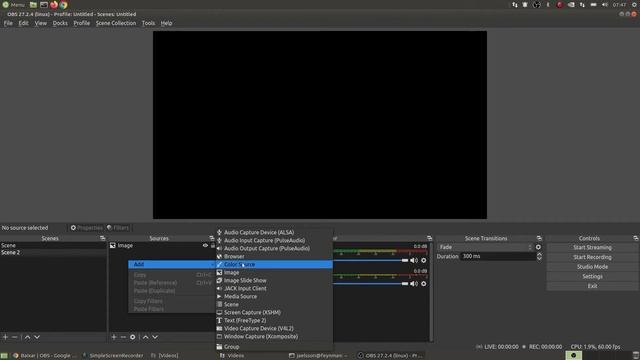Move scene up in Scenes list
The image size is (640, 360).
[27, 337]
